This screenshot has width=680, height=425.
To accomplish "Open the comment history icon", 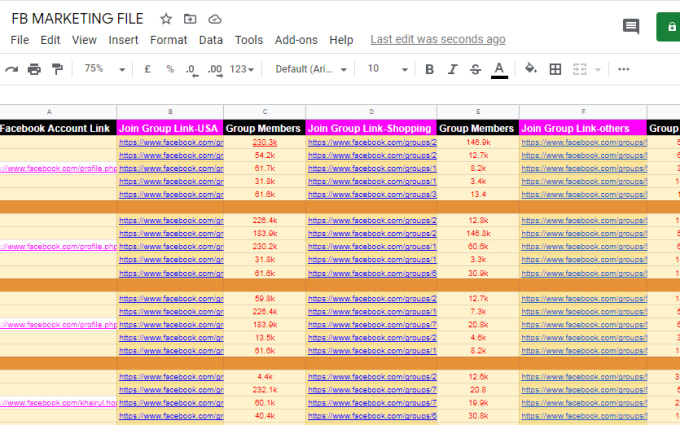I will click(x=631, y=26).
